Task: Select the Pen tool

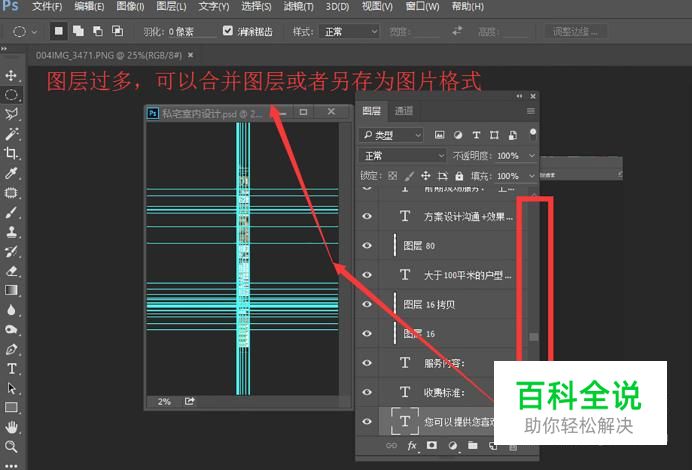Action: click(11, 349)
